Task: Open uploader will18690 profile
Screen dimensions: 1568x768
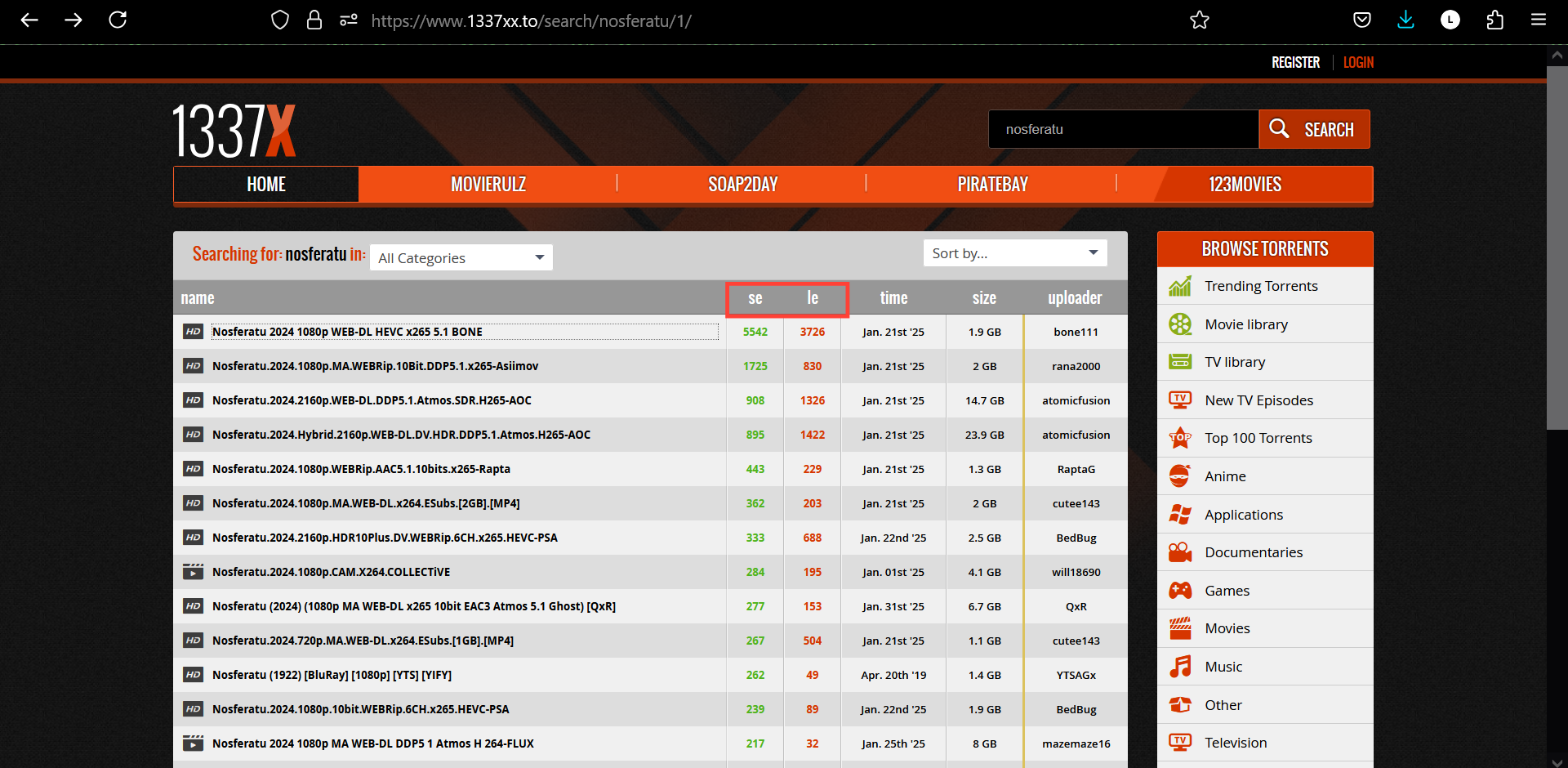Action: (1076, 572)
